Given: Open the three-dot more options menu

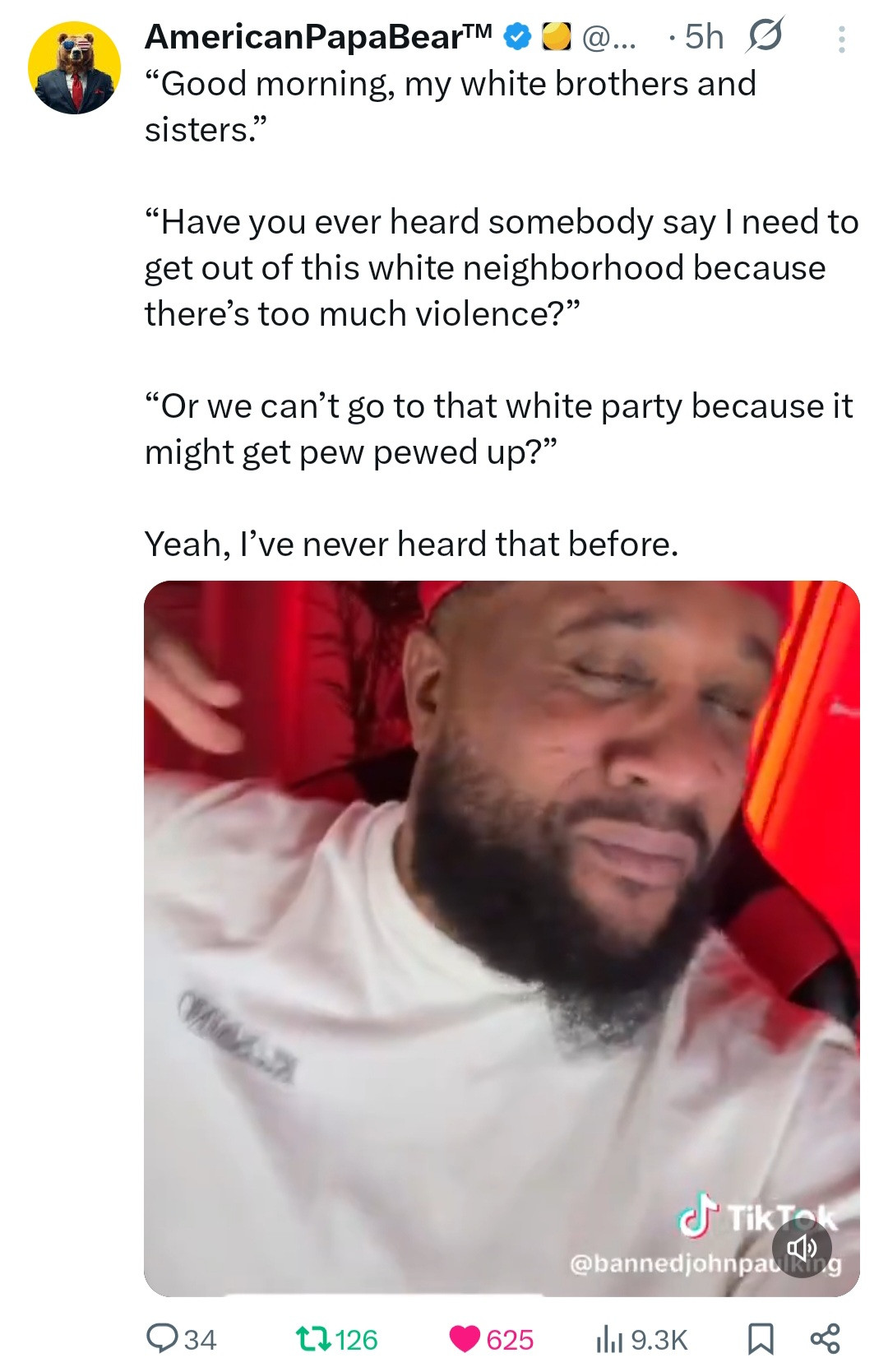Looking at the screenshot, I should [841, 39].
